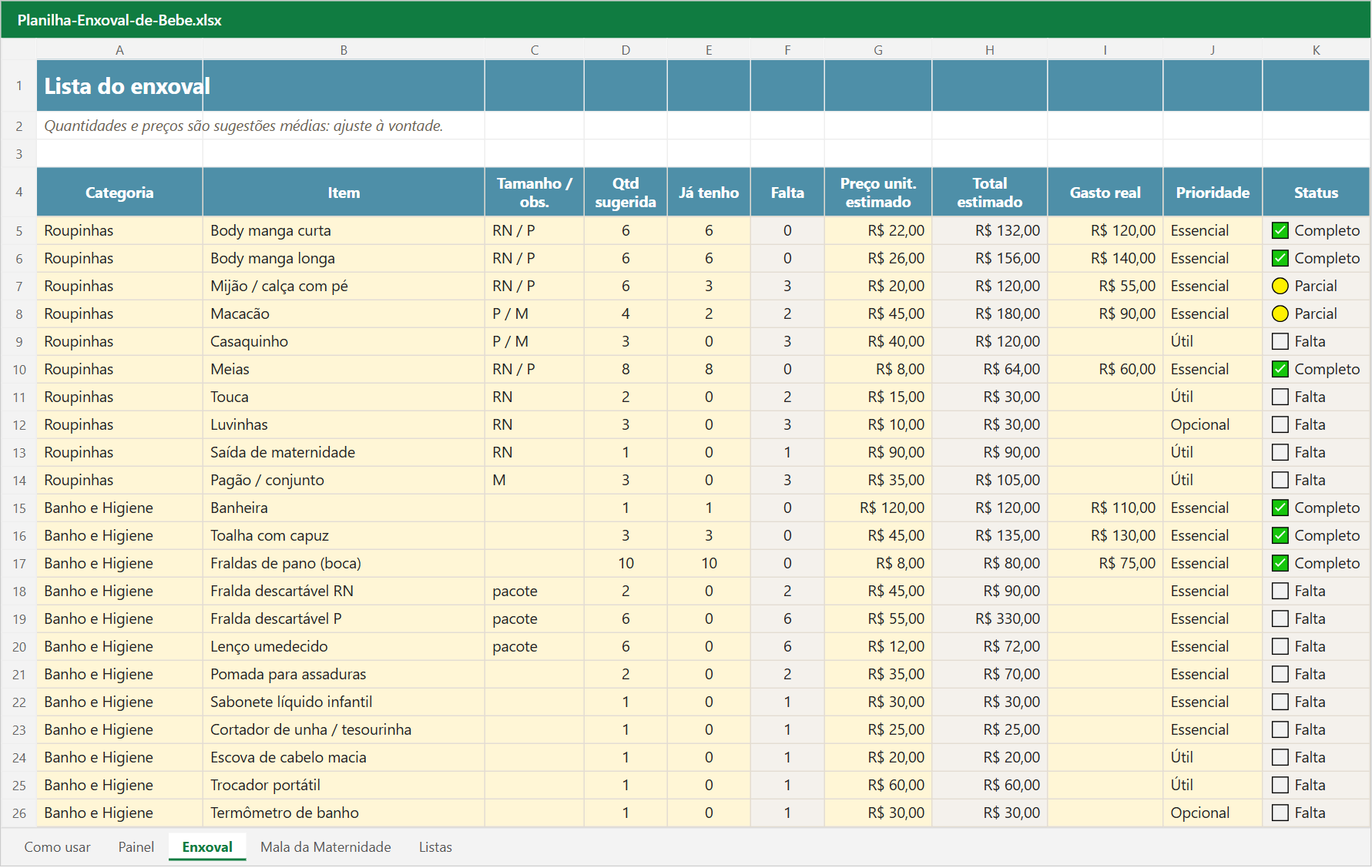The image size is (1372, 868).
Task: Select column A header
Action: (x=119, y=49)
